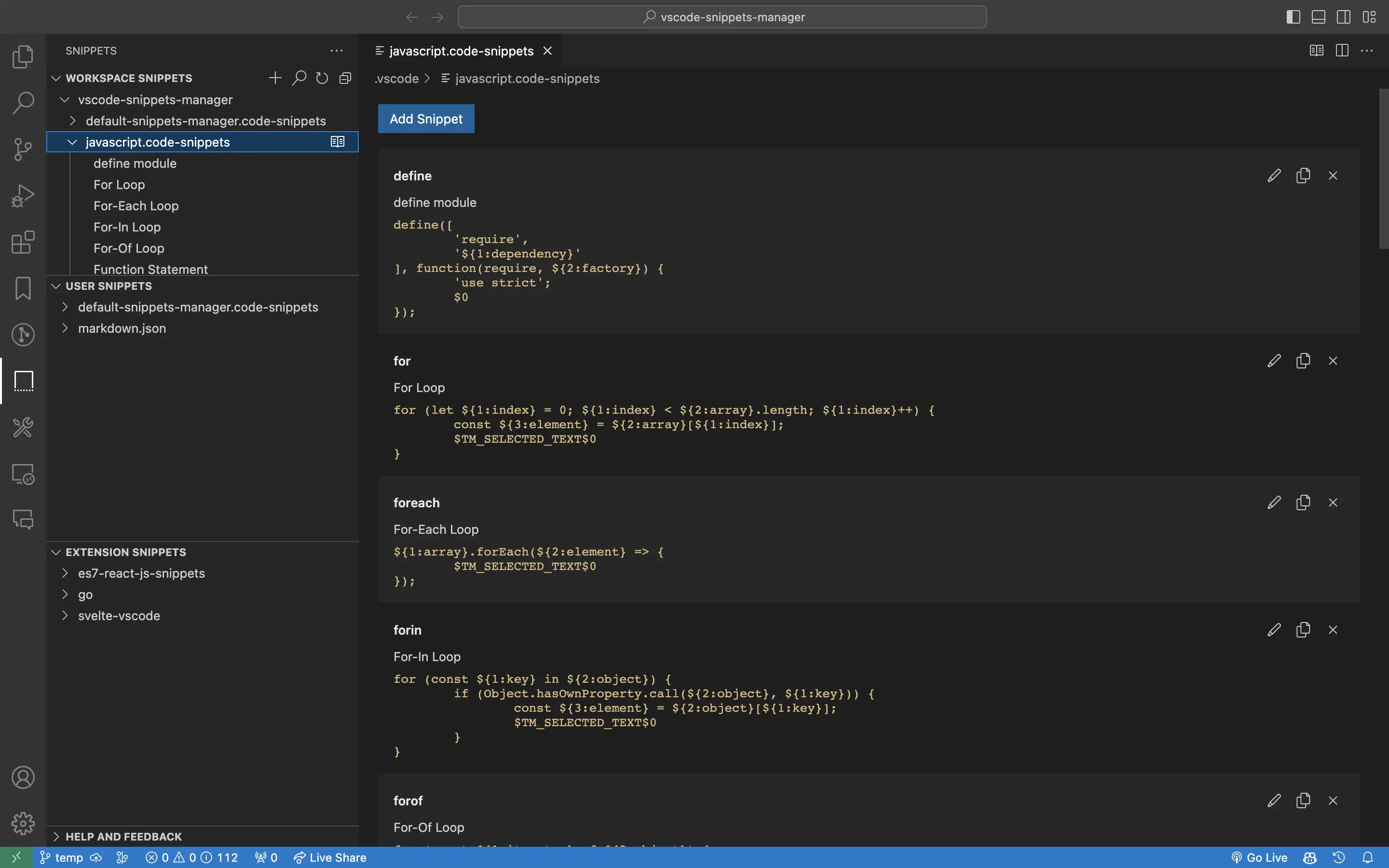Open the Extensions view in activity bar

(x=23, y=242)
